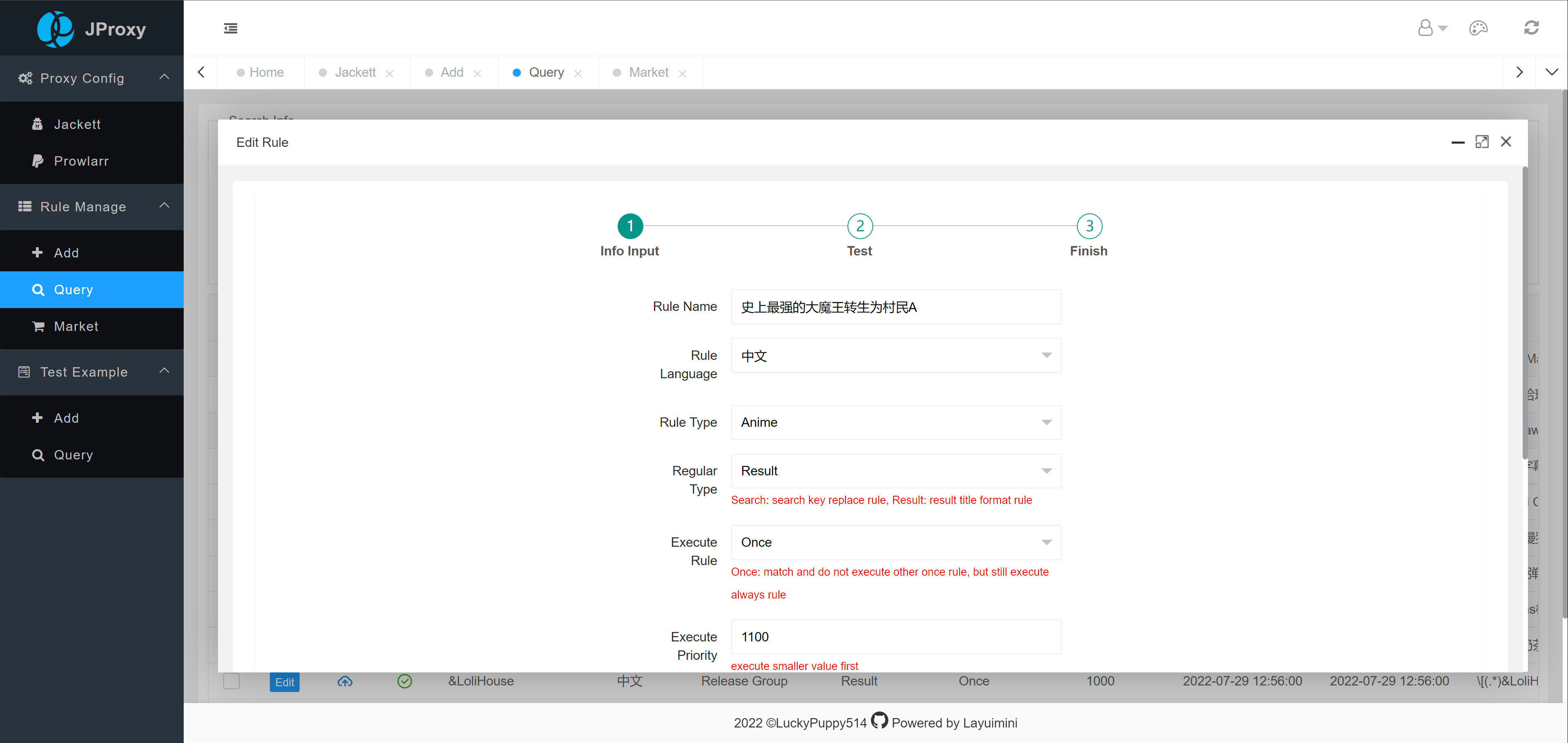Click the Rule Name input field

pos(895,307)
